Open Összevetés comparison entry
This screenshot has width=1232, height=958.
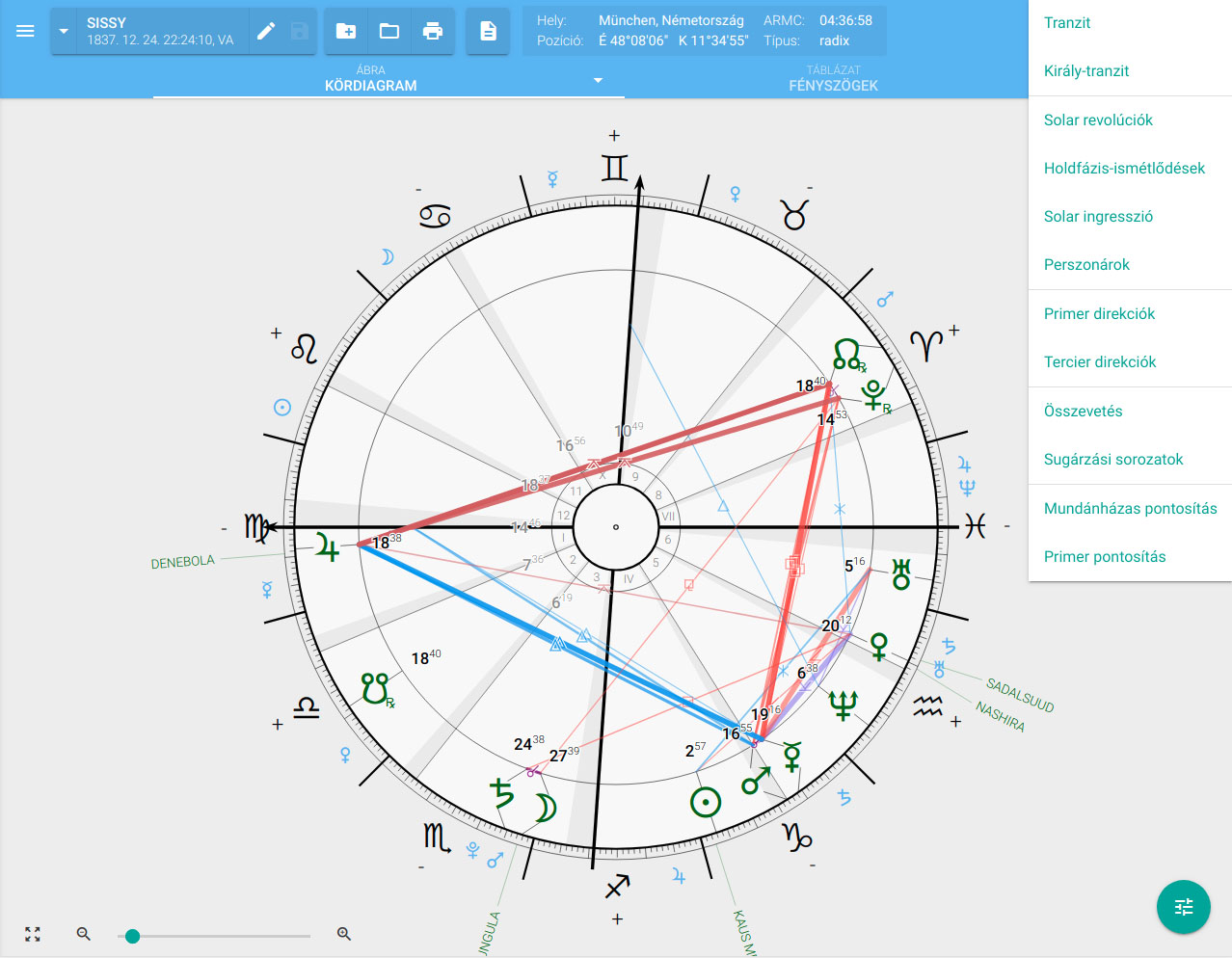tap(1083, 412)
